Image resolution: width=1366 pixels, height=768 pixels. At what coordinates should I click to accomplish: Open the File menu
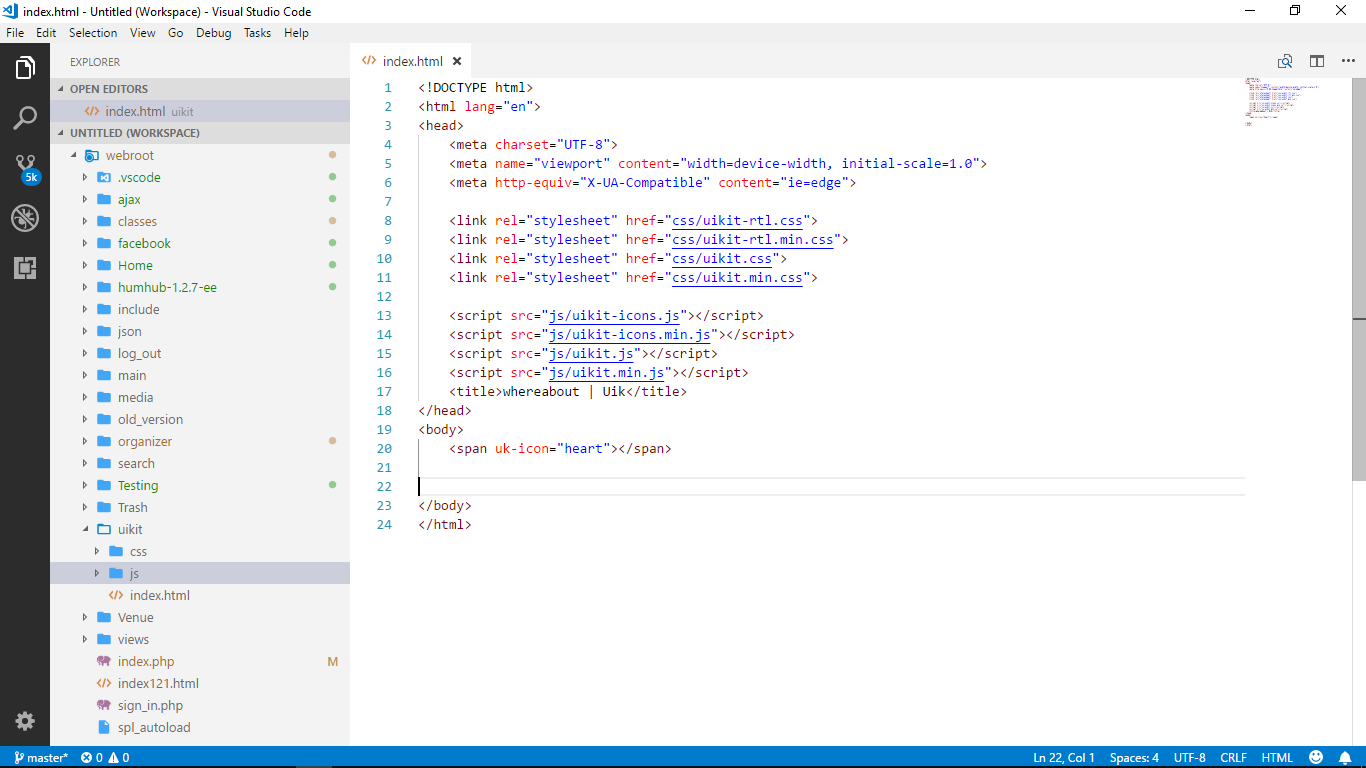tap(15, 33)
